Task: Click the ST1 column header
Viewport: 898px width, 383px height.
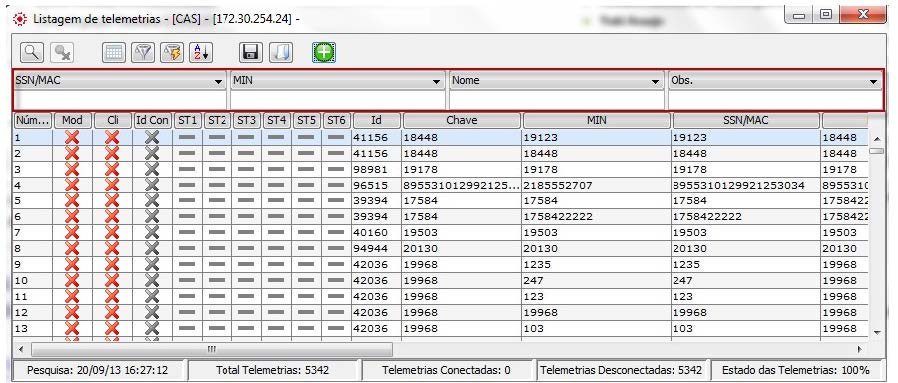Action: 188,121
